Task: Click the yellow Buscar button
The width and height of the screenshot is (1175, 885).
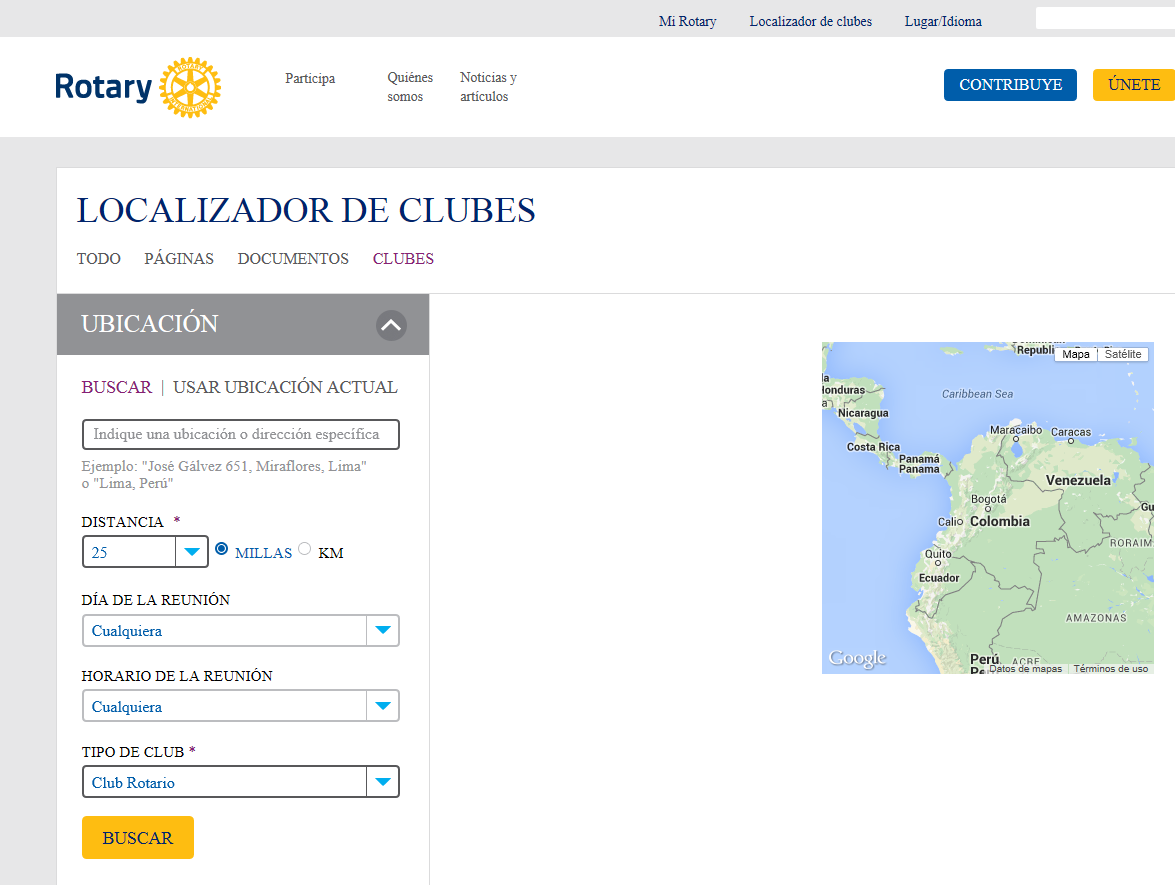Action: tap(138, 838)
